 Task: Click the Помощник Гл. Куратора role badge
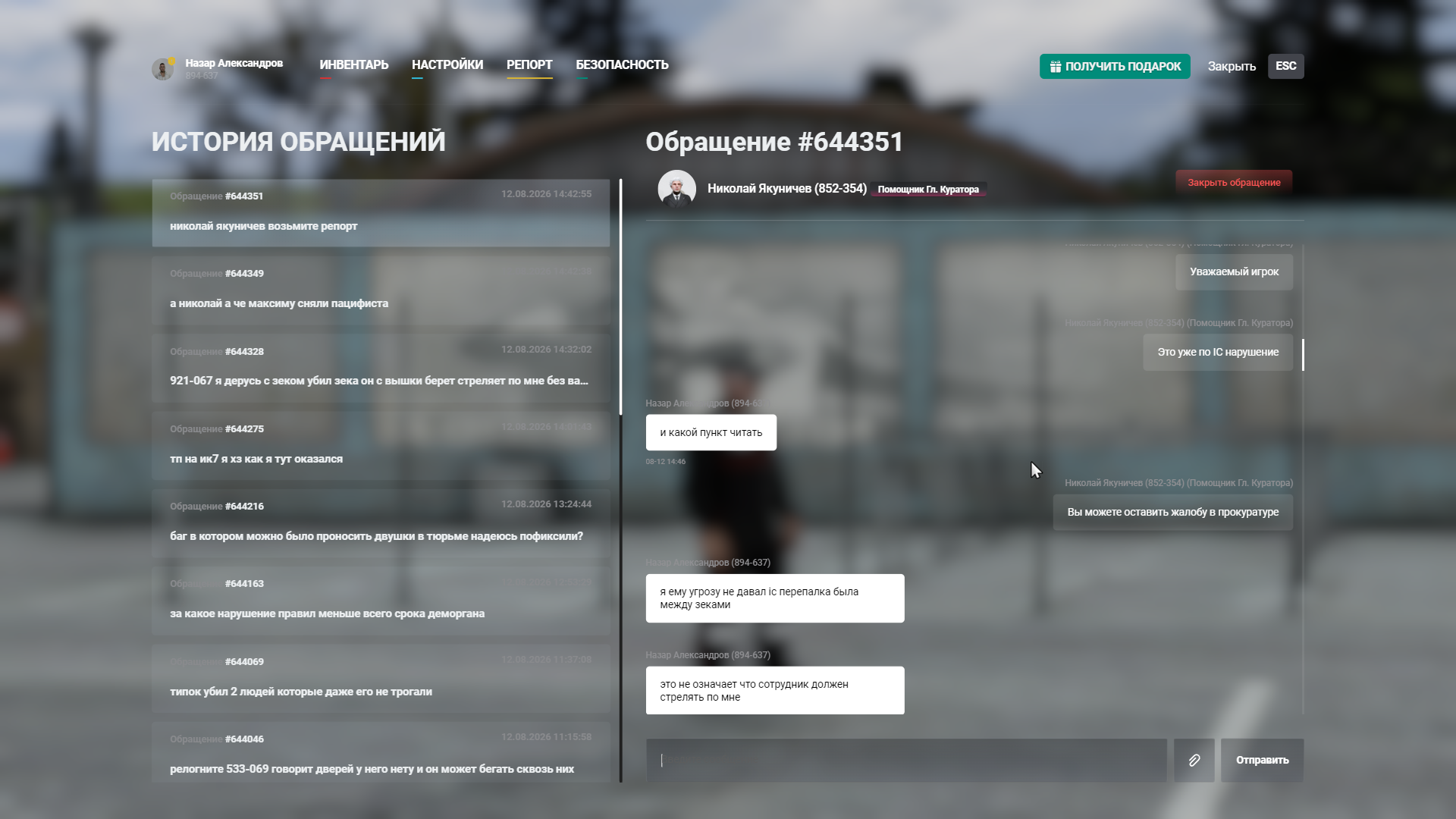928,190
